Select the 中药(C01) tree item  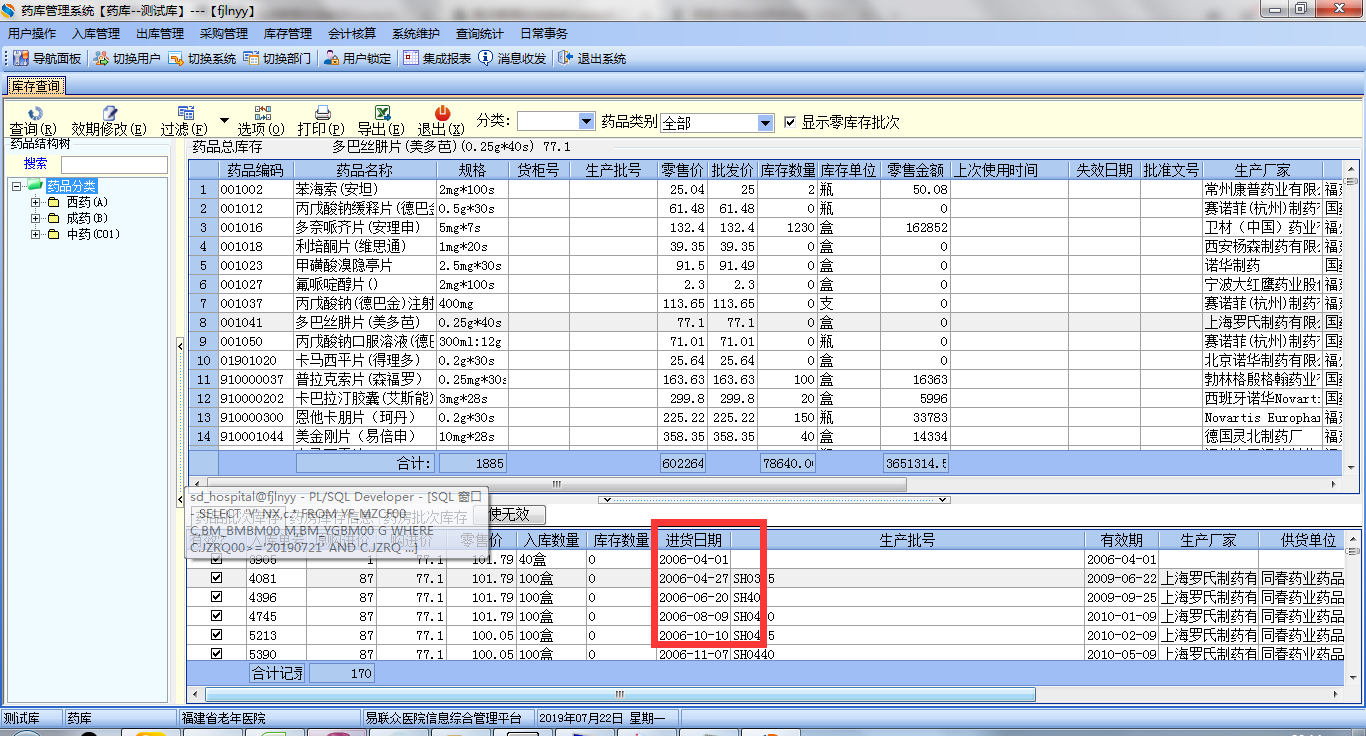[x=93, y=234]
